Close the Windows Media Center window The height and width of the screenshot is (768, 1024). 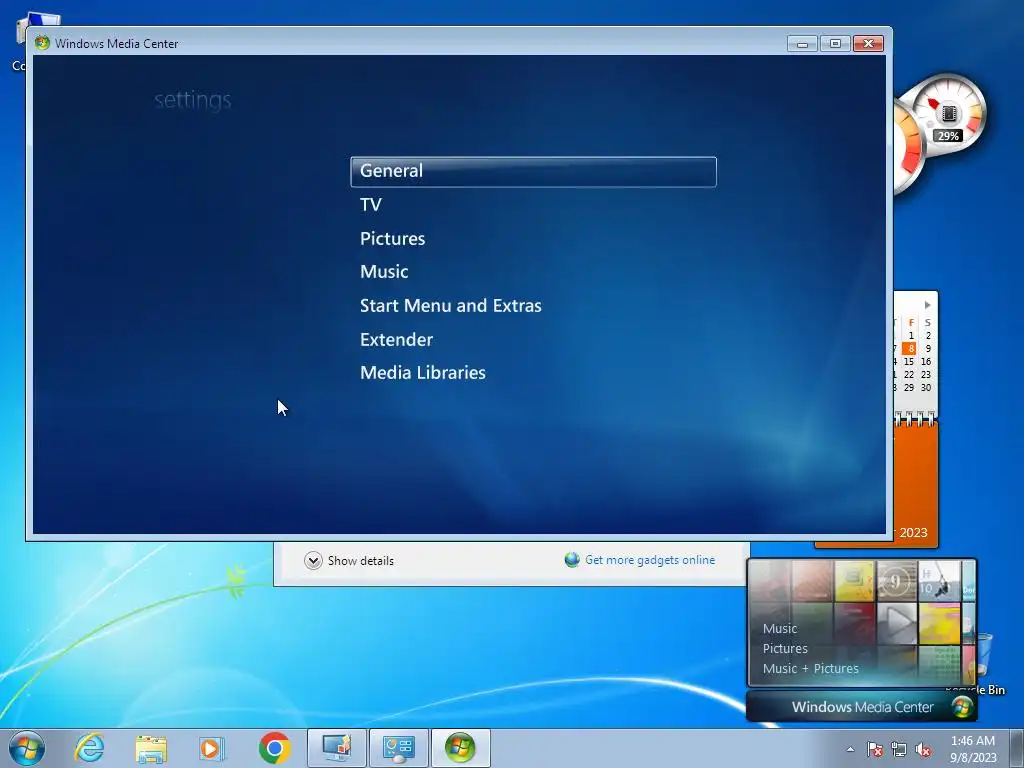point(868,44)
